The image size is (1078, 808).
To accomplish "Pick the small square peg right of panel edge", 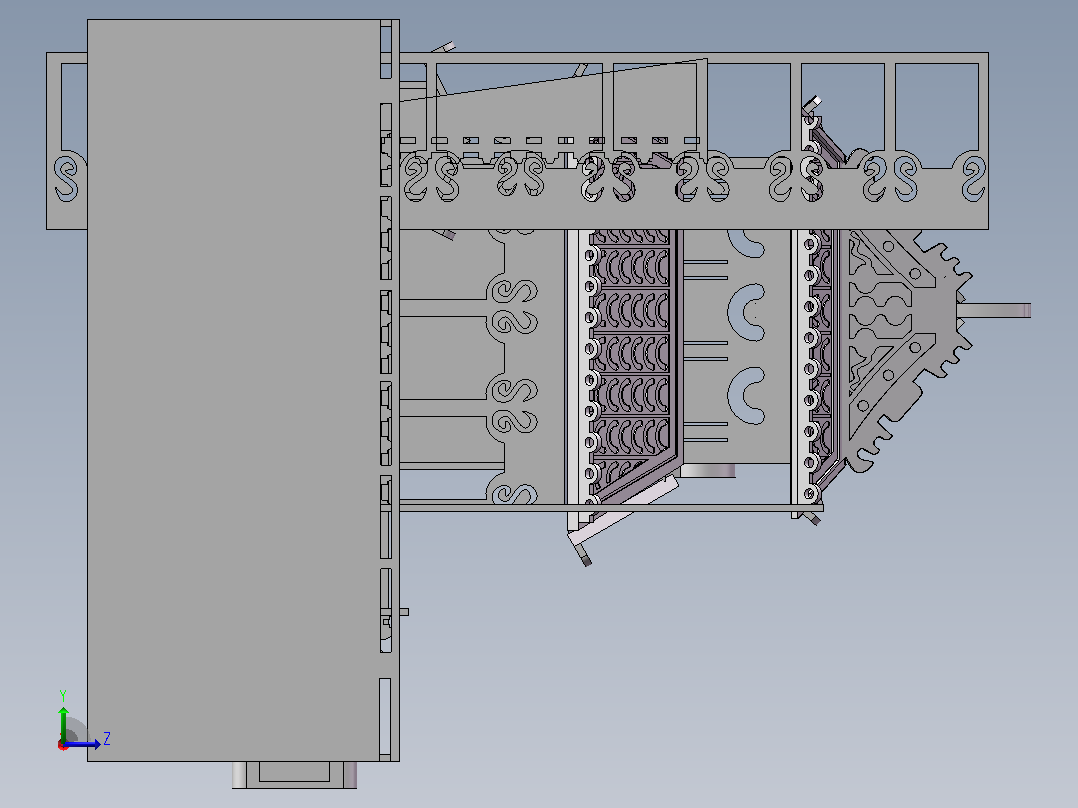I will pyautogui.click(x=404, y=611).
